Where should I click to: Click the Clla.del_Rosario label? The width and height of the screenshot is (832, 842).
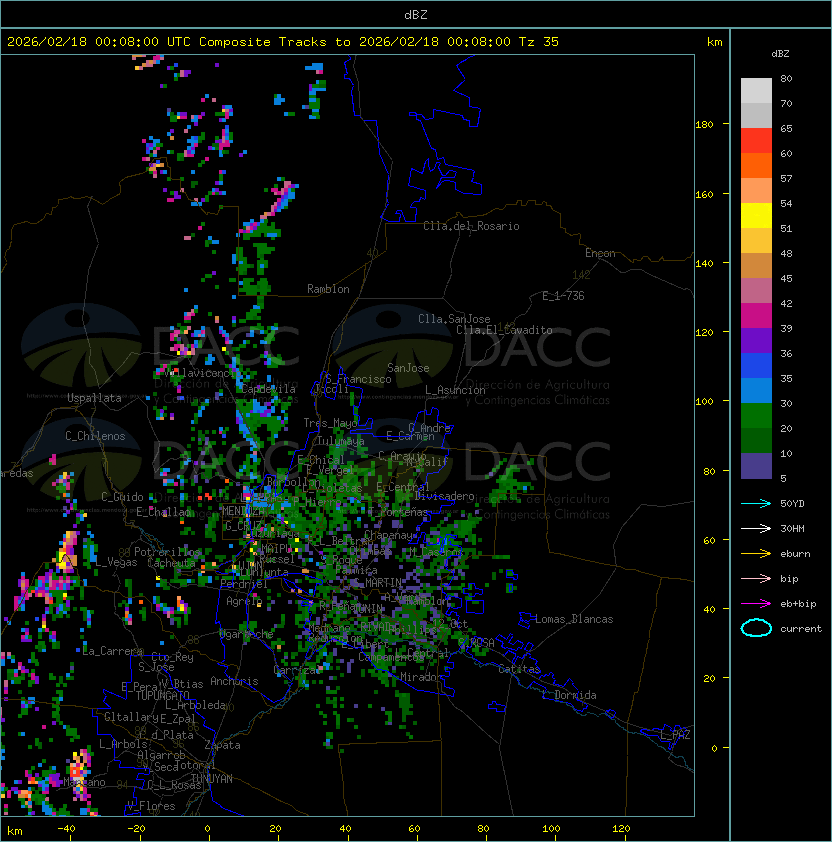point(471,226)
